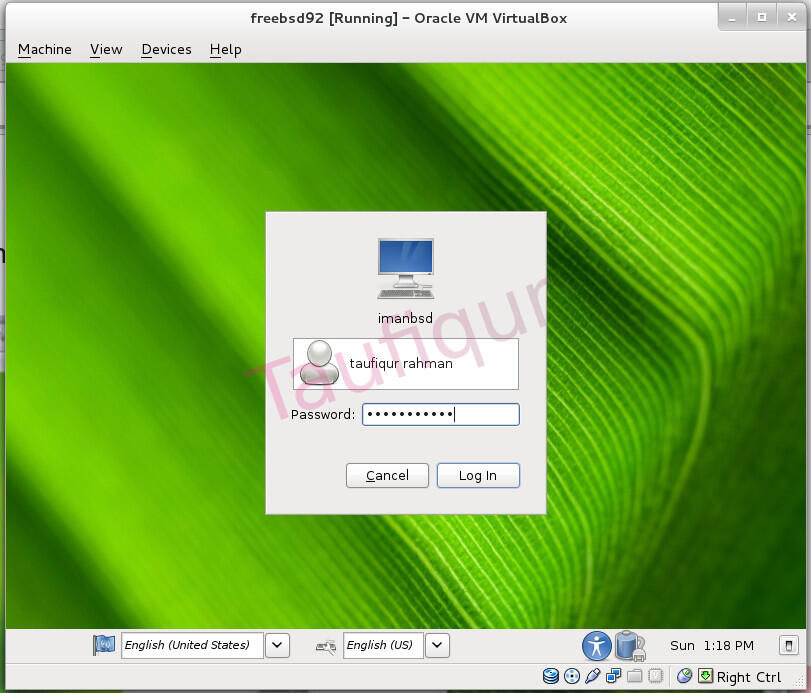Open the English (US) keyboard layout combo box

coord(383,645)
